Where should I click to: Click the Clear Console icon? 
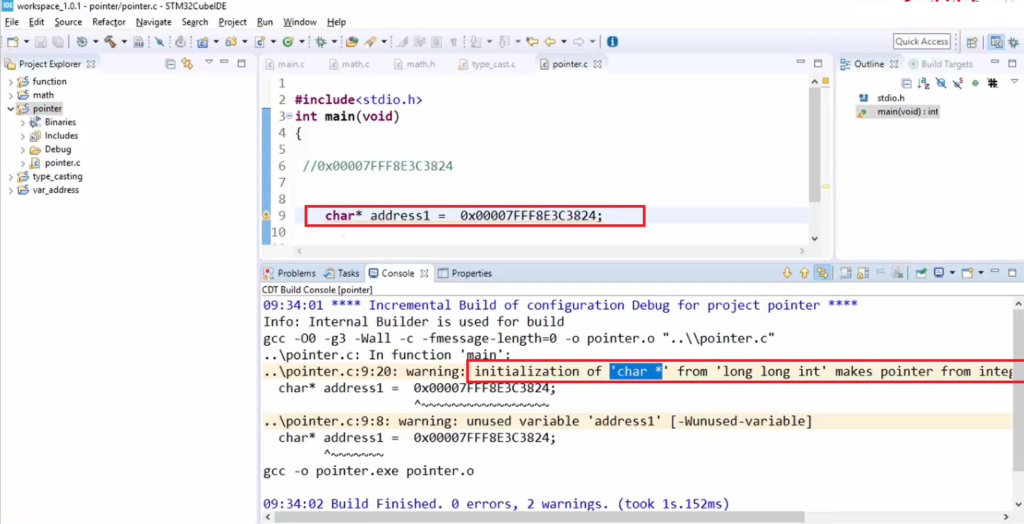(x=898, y=273)
